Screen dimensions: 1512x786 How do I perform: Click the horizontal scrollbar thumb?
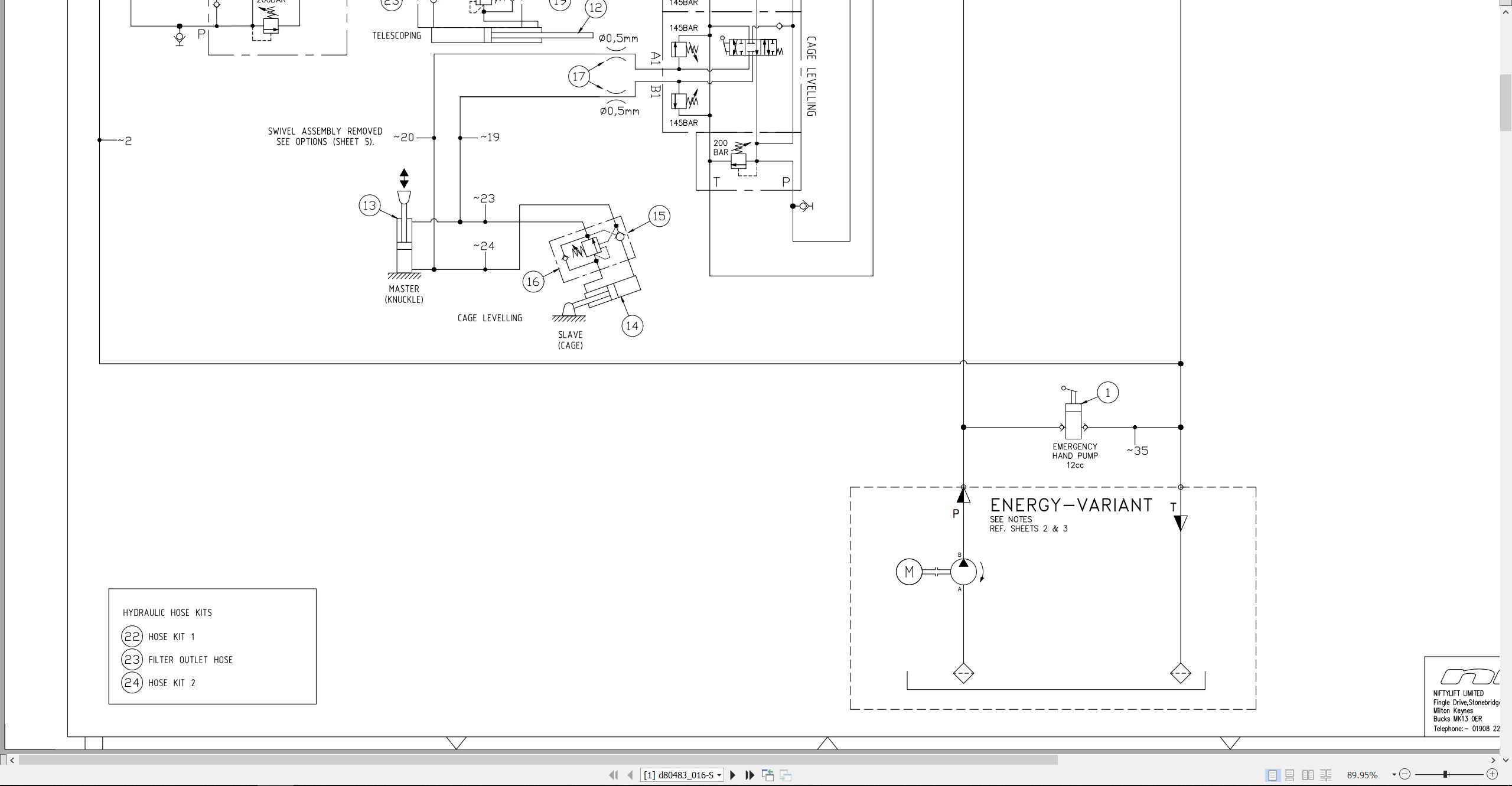(537, 760)
